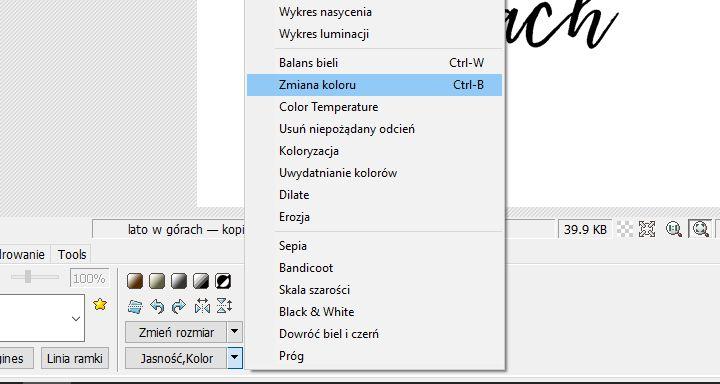Screen dimensions: 720x384
Task: Apply Sepia from the menu list
Action: pos(375,246)
